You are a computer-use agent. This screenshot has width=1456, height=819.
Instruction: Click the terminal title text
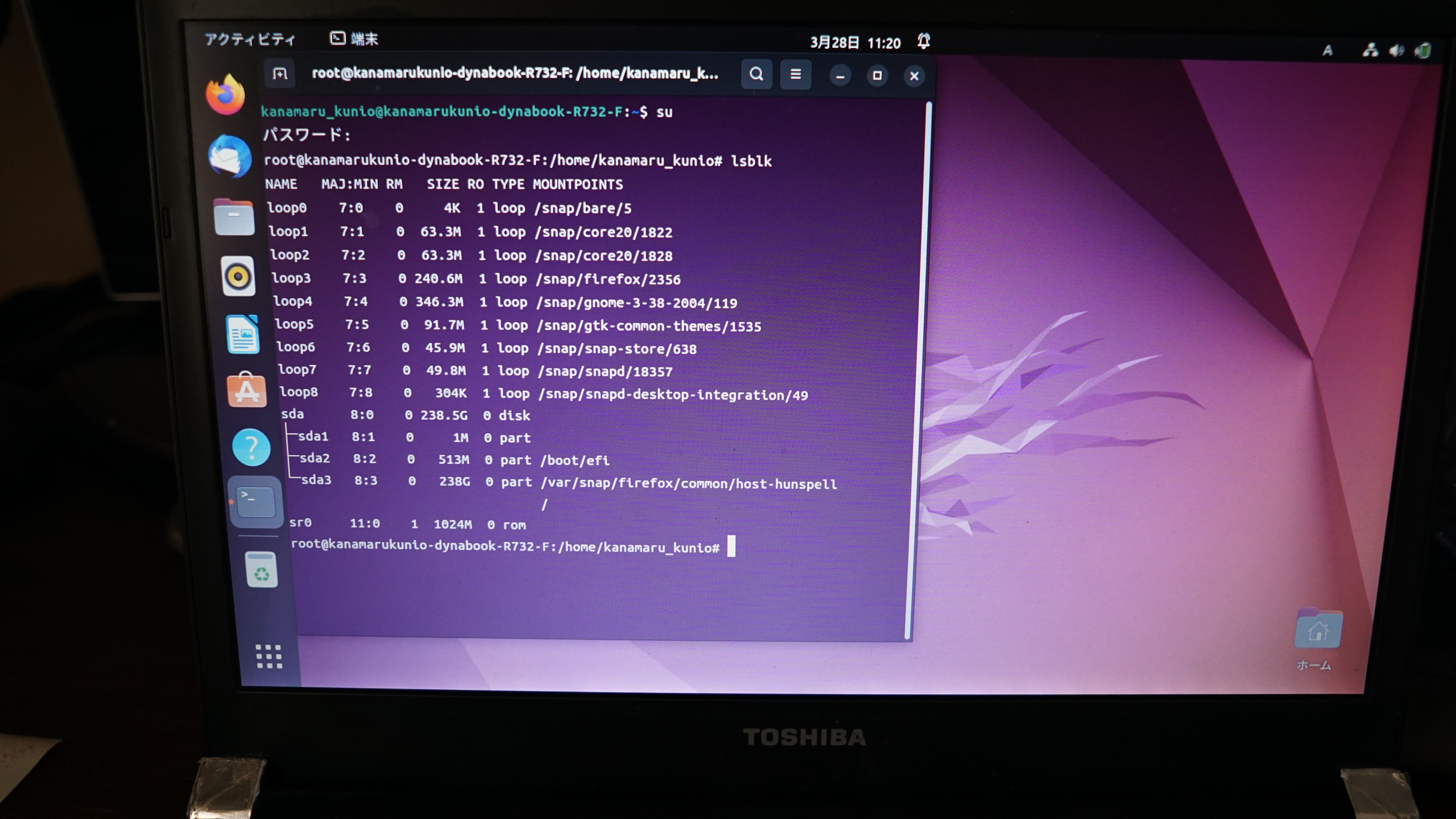[x=515, y=74]
